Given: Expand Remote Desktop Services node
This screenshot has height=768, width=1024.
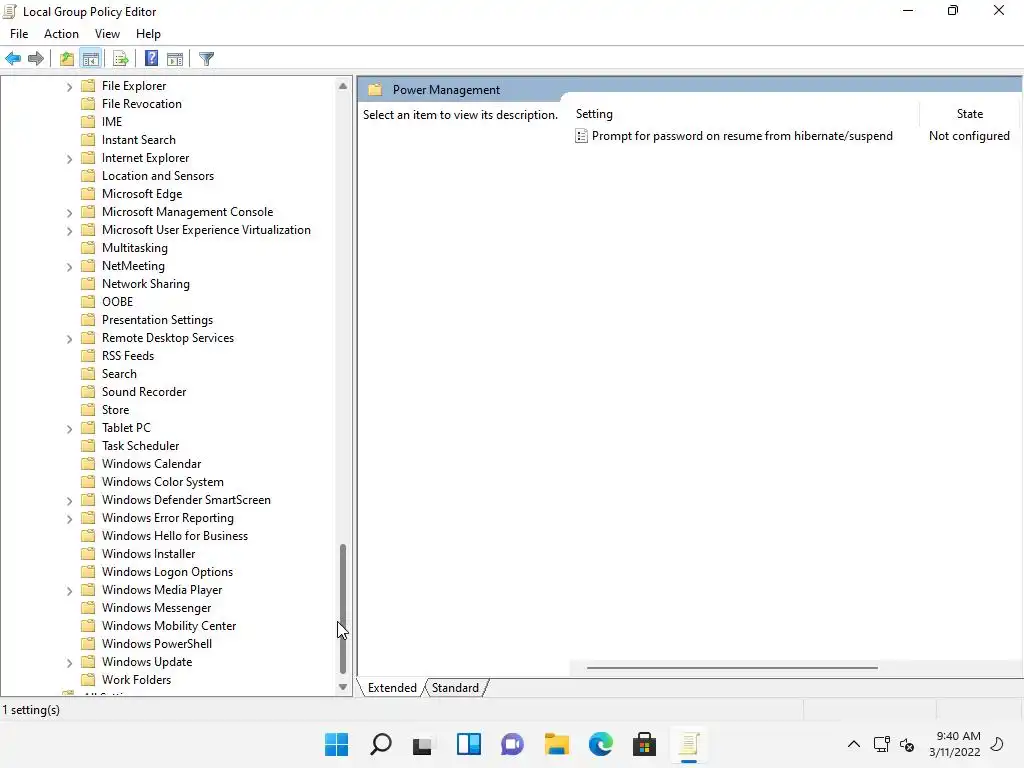Looking at the screenshot, I should click(69, 338).
